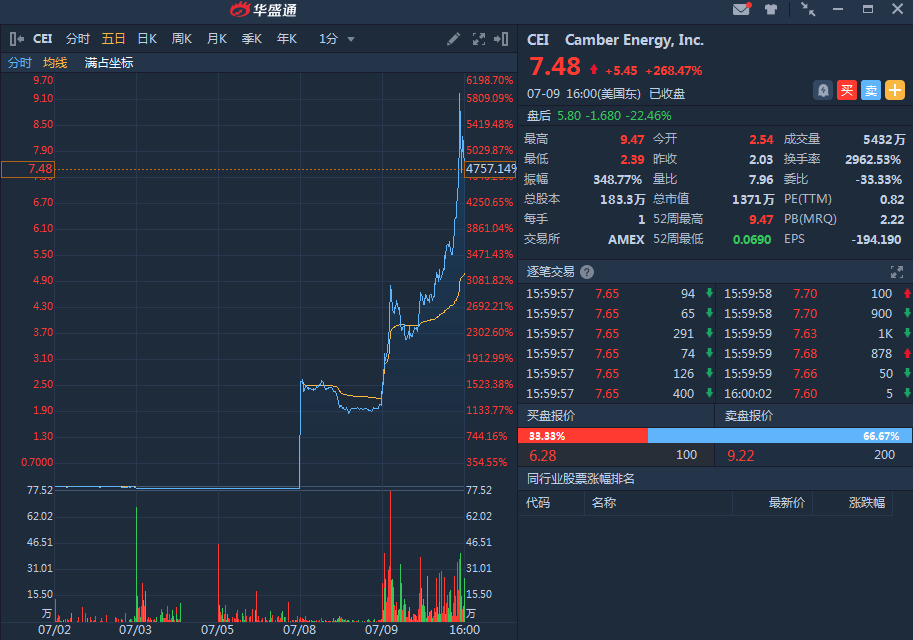Click the trade row with 291 shares
The width and height of the screenshot is (913, 640).
(617, 334)
